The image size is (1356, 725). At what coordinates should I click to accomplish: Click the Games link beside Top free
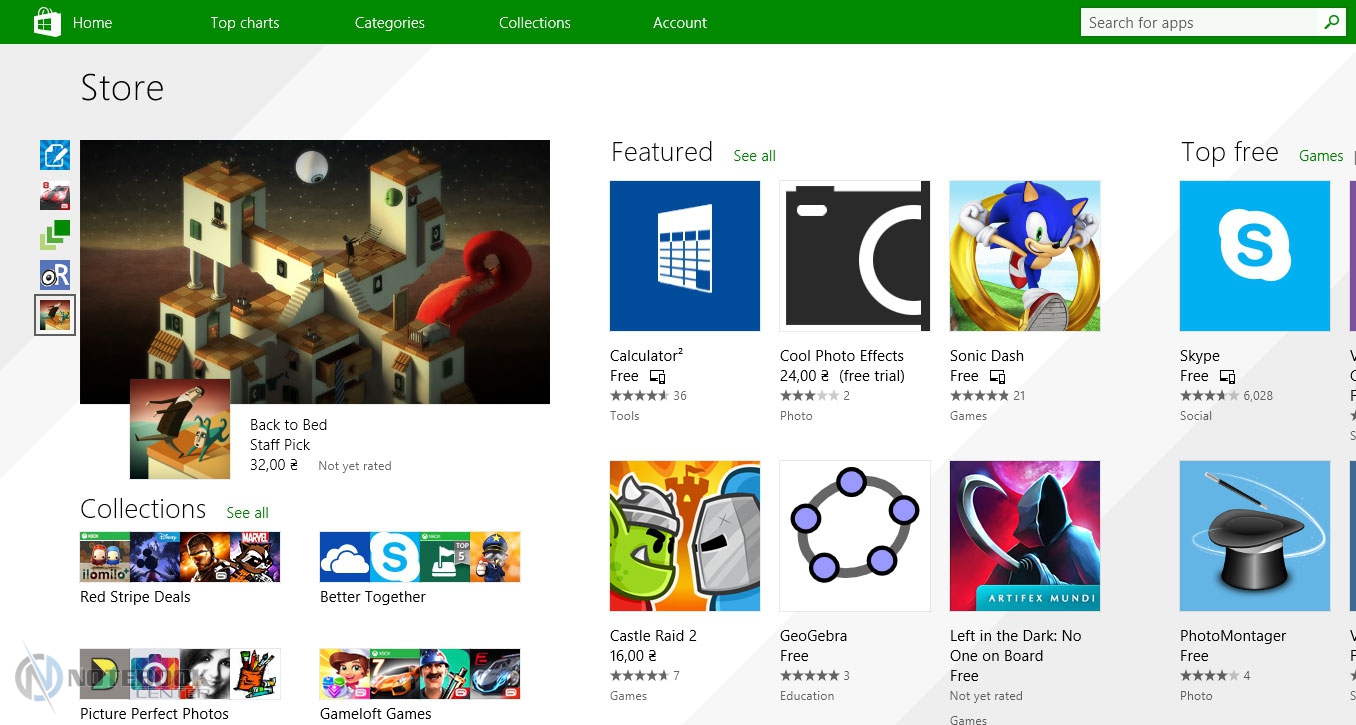click(x=1321, y=156)
